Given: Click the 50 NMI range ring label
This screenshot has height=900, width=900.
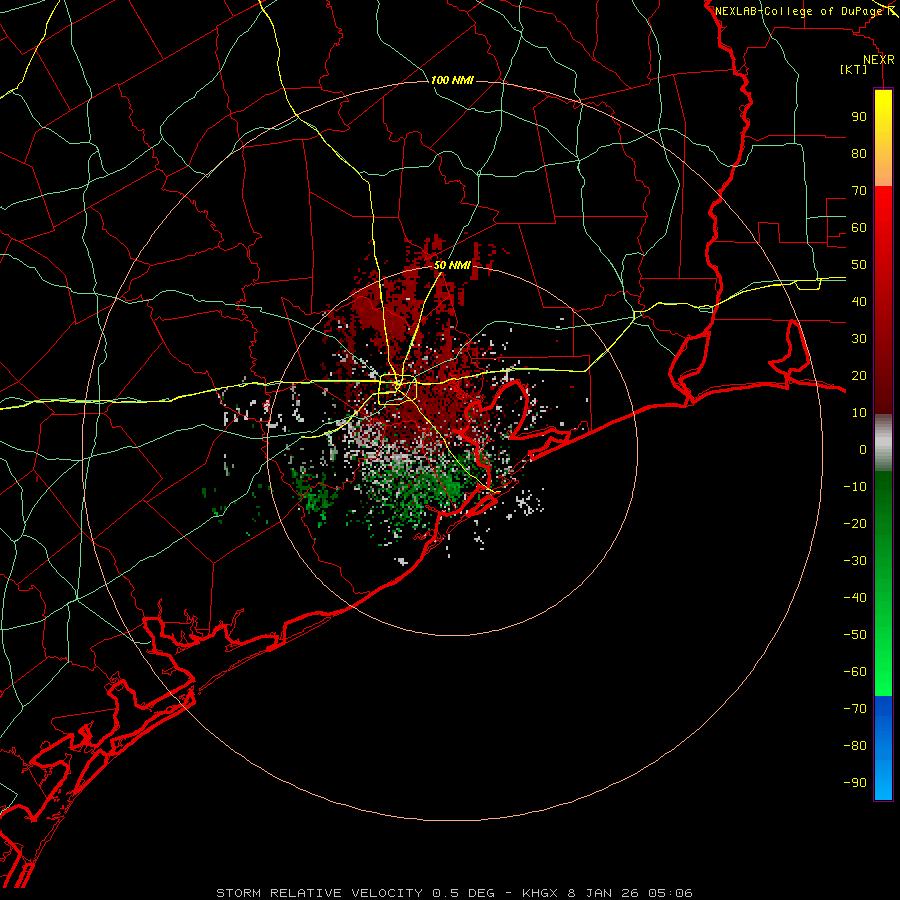Looking at the screenshot, I should (452, 265).
